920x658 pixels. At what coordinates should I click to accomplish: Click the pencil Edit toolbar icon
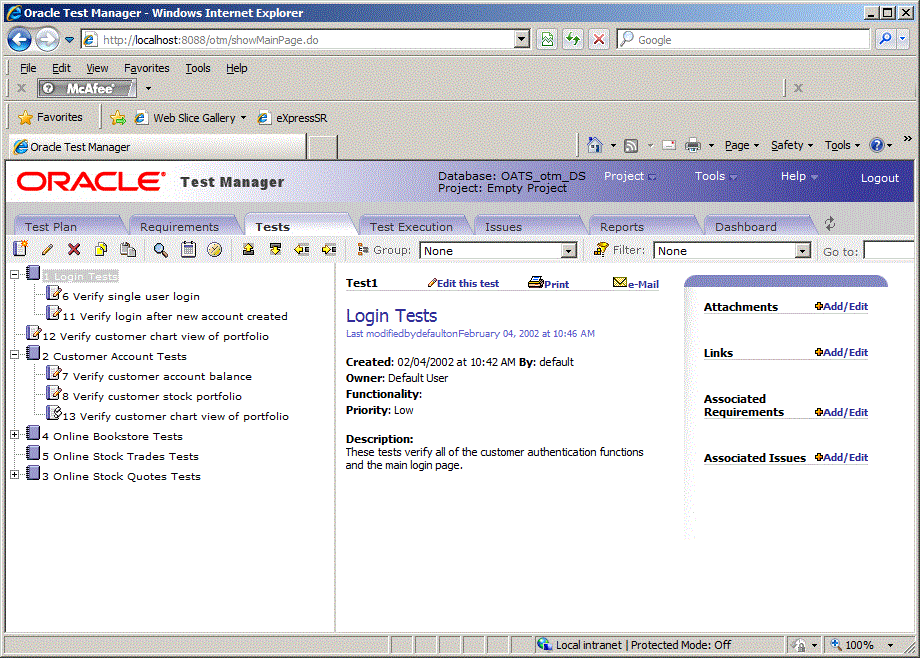(x=48, y=249)
